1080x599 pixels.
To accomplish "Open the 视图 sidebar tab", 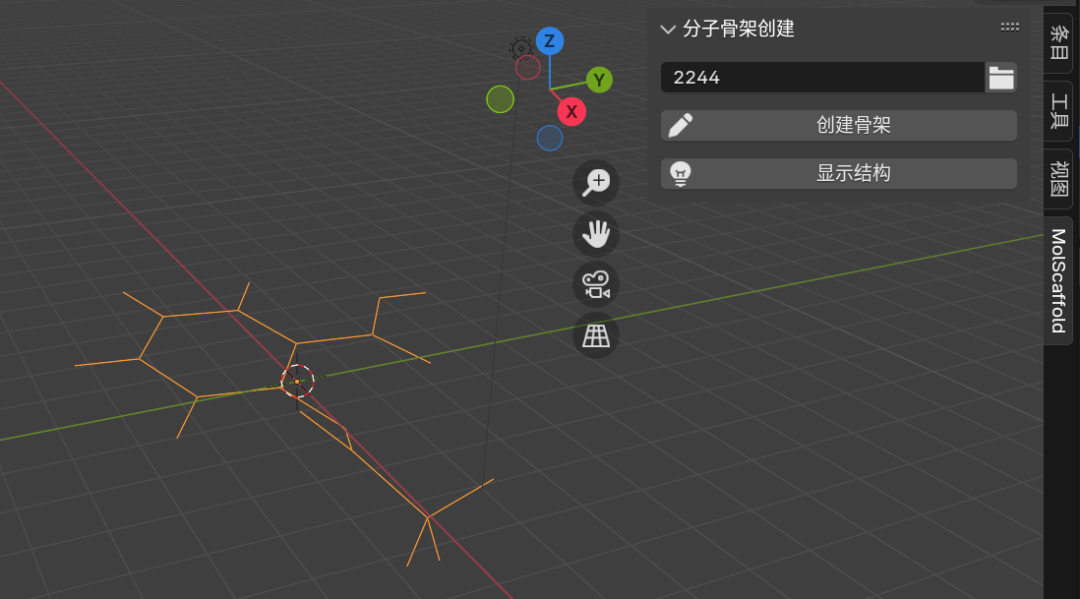I will point(1059,178).
